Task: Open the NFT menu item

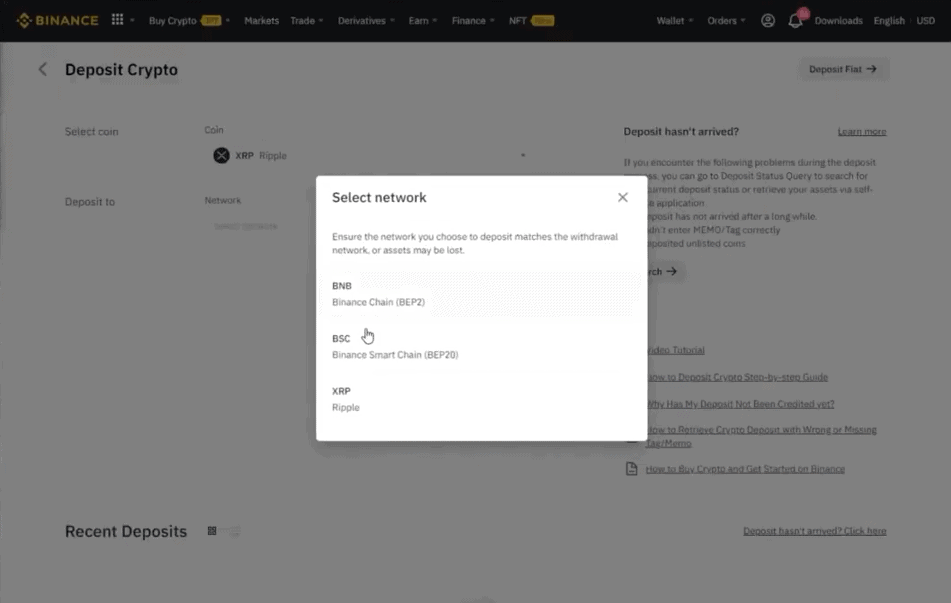Action: (x=531, y=21)
